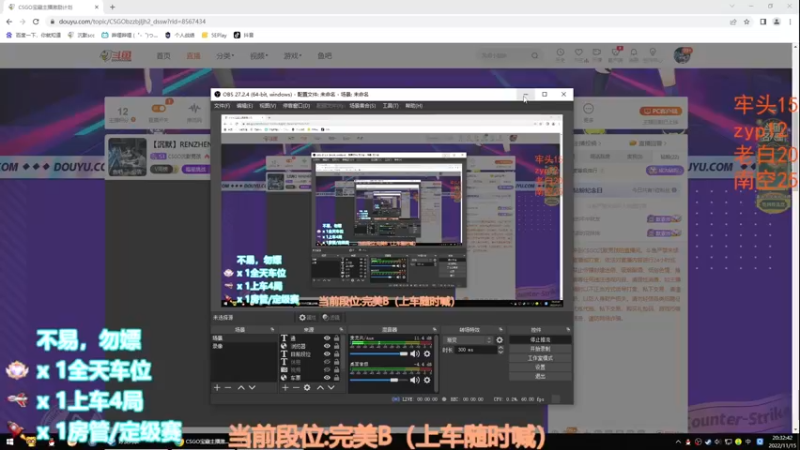Open Mic/Aux audio settings gear
The height and width of the screenshot is (450, 800).
(x=427, y=354)
